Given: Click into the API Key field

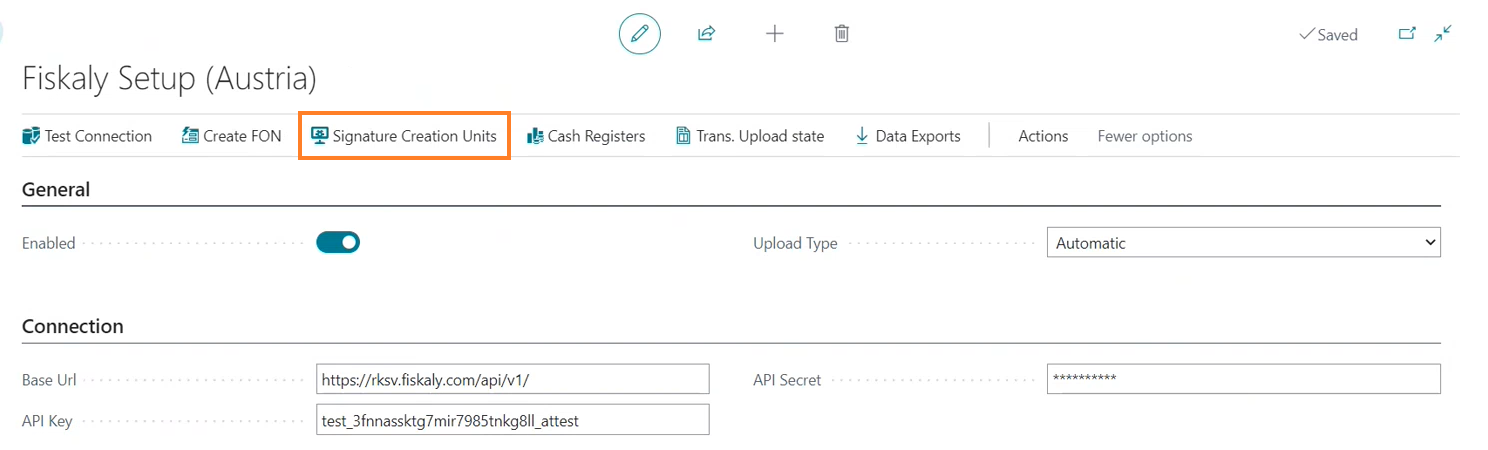Looking at the screenshot, I should (512, 420).
